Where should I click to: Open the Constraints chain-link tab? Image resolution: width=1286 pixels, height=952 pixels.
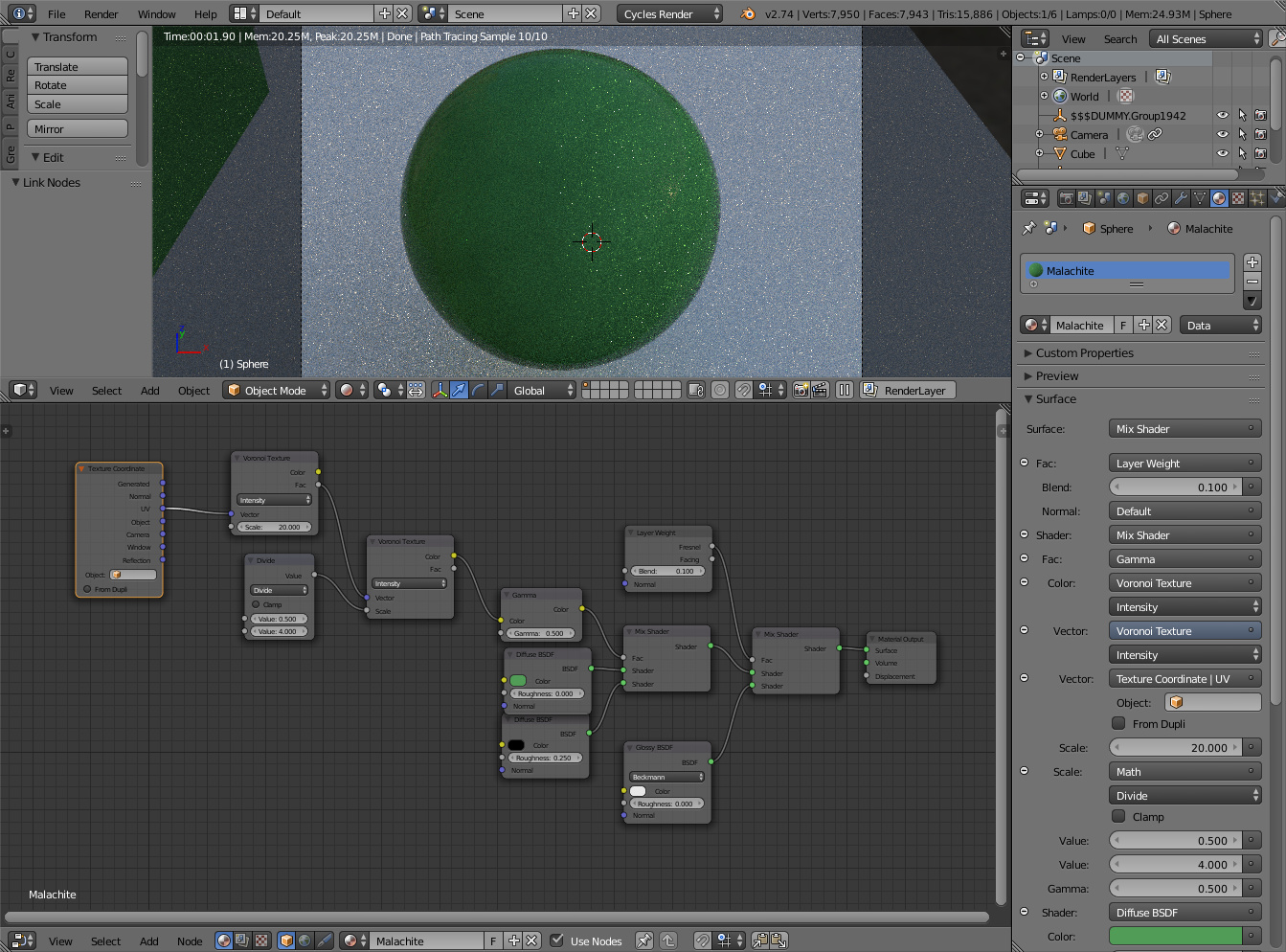pyautogui.click(x=1162, y=198)
